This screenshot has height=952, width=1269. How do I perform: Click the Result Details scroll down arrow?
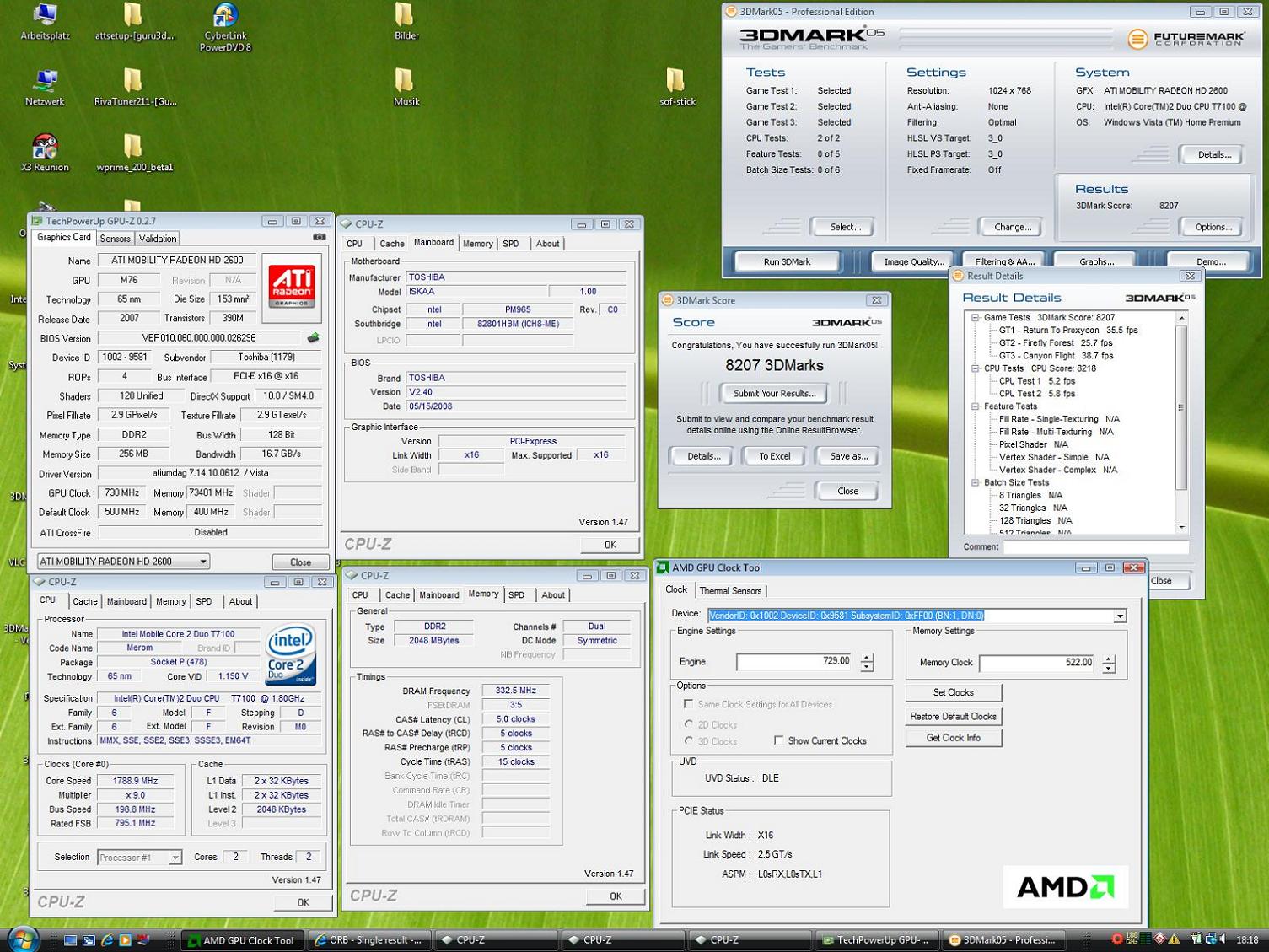[x=1181, y=527]
